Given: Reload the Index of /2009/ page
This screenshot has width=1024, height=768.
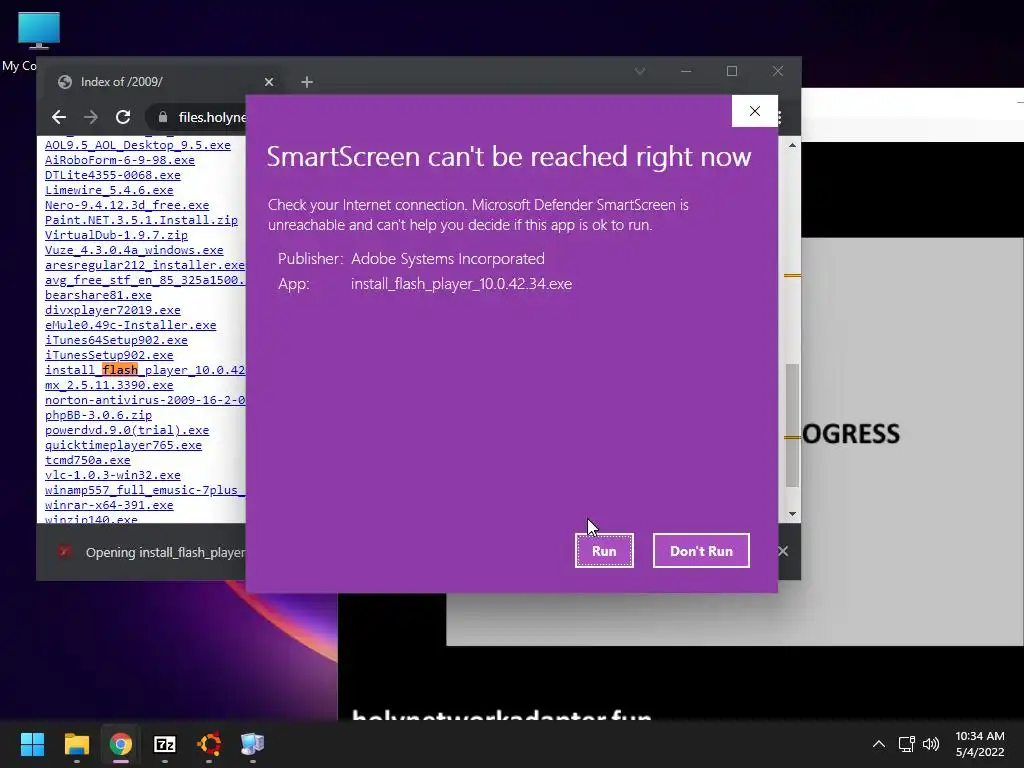Looking at the screenshot, I should [x=123, y=117].
